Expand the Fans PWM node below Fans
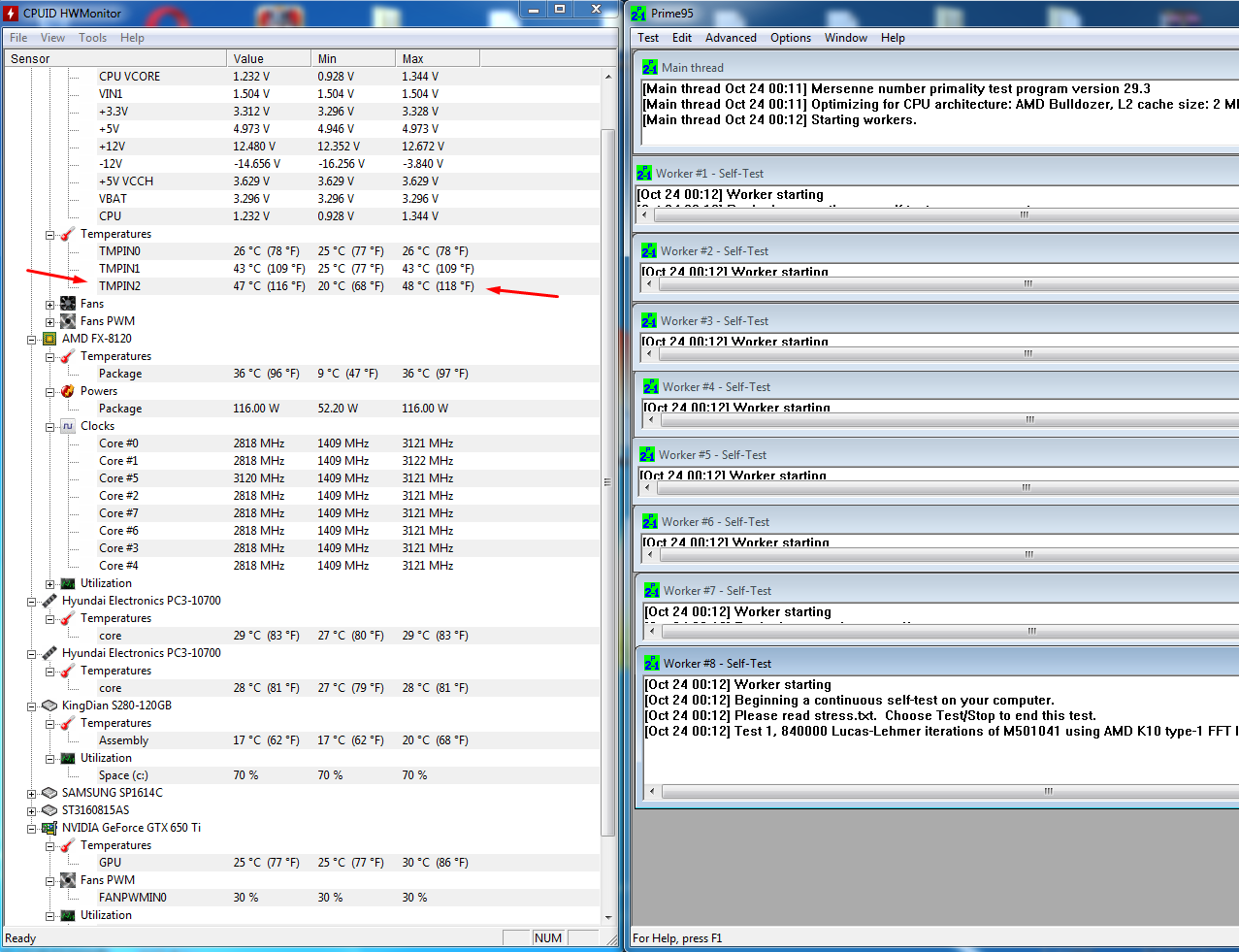Viewport: 1239px width, 952px height. (49, 322)
